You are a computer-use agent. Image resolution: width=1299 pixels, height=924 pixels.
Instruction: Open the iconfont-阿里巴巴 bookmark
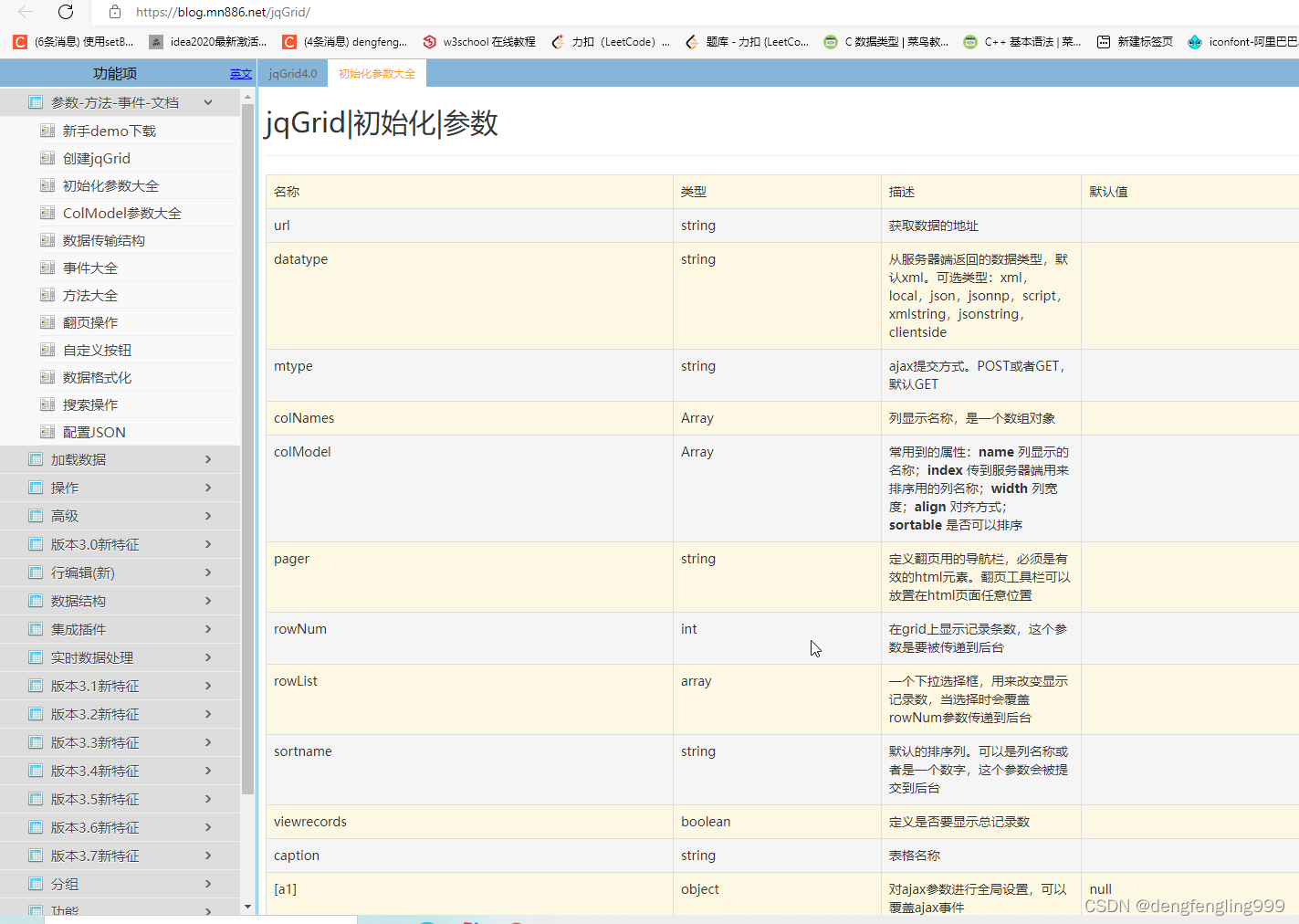click(1240, 40)
